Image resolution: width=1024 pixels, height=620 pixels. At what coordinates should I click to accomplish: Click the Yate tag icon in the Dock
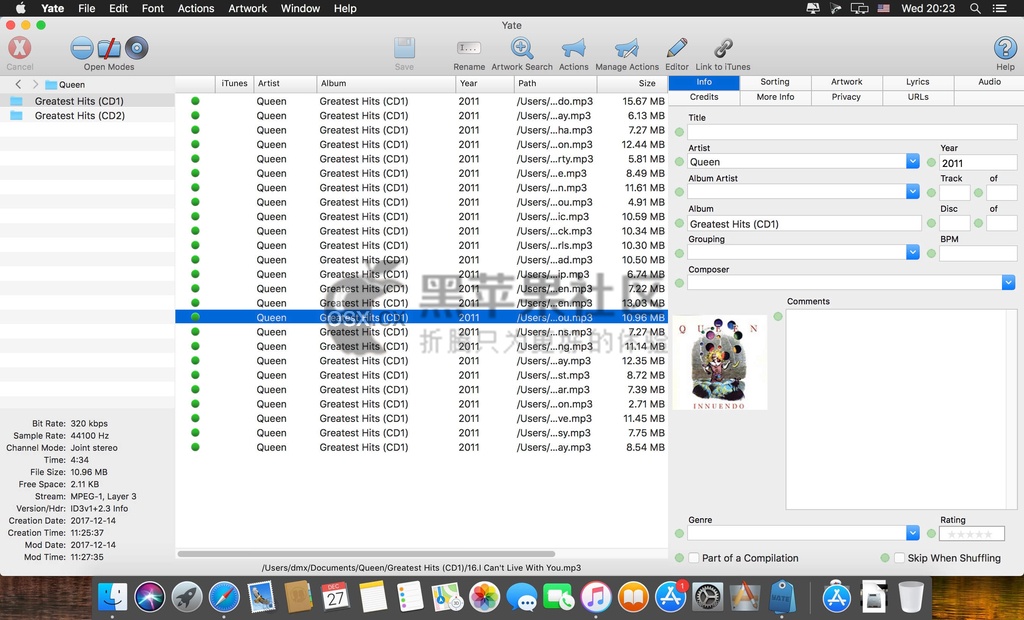(782, 596)
